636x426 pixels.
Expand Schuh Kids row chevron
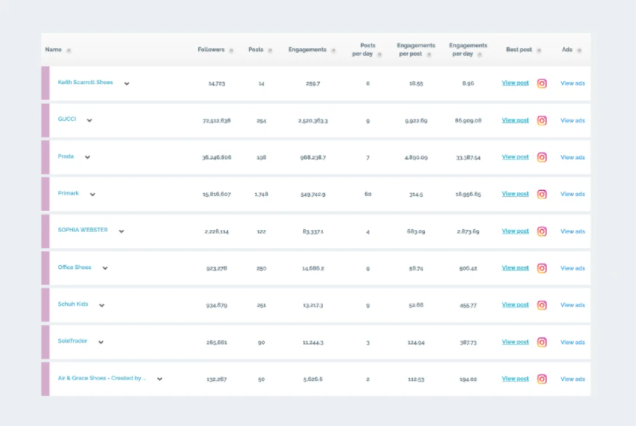(x=102, y=305)
